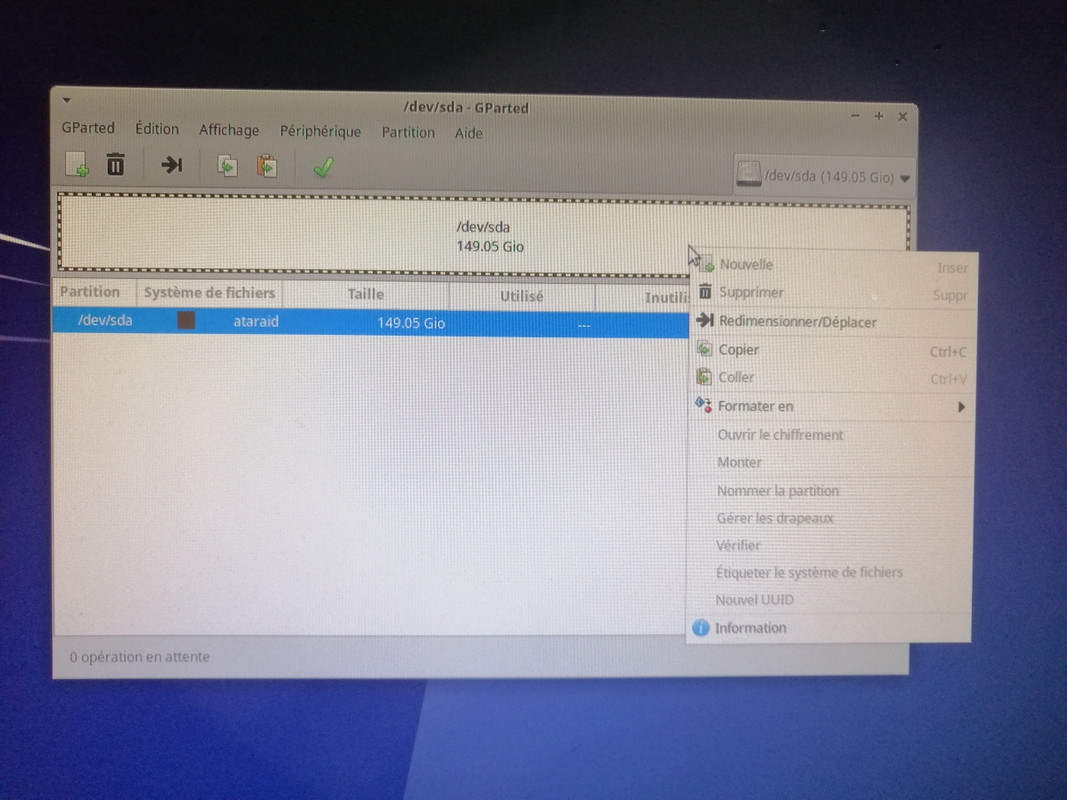Image resolution: width=1067 pixels, height=800 pixels.
Task: Click the Coller icon in context menu
Action: click(704, 376)
